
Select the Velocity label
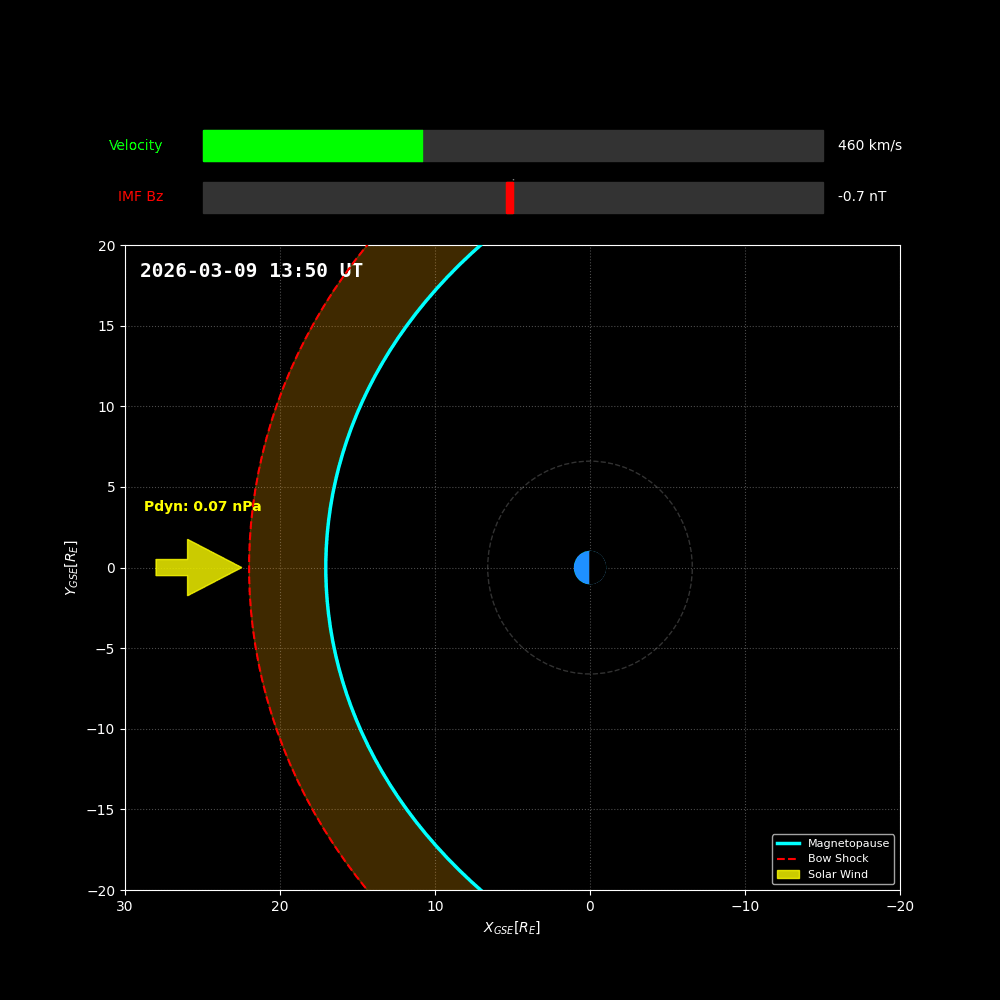[x=136, y=145]
